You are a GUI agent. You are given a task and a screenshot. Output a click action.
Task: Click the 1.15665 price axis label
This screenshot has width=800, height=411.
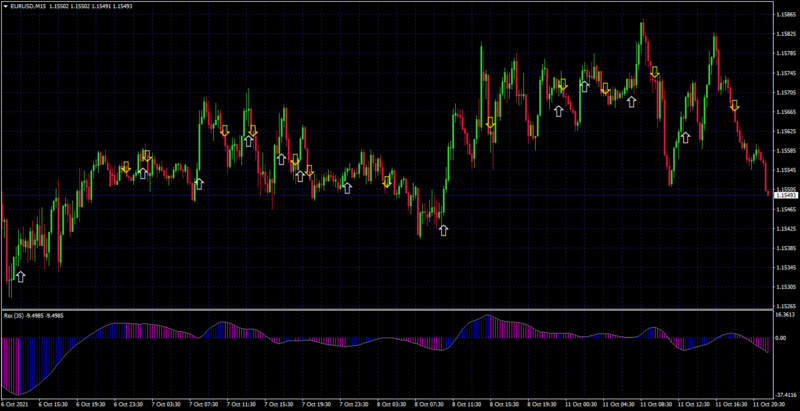click(784, 112)
